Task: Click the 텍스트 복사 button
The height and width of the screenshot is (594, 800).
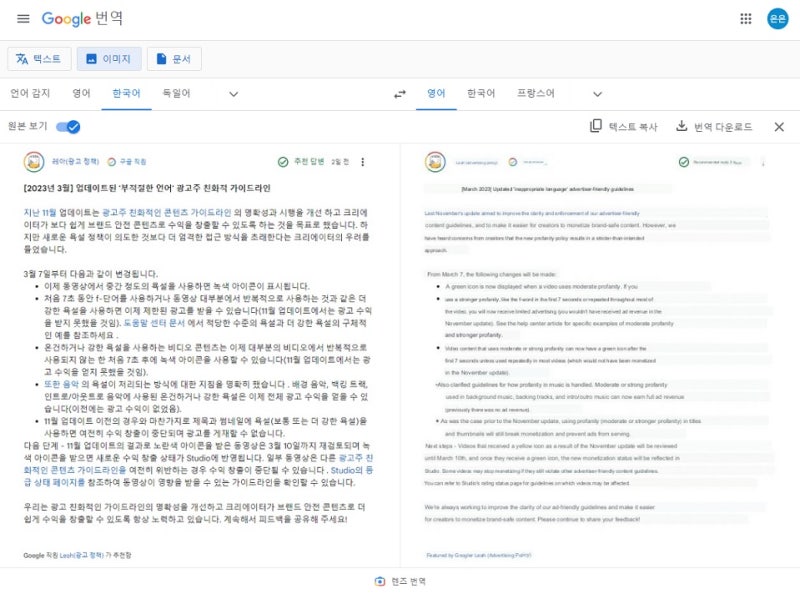Action: [623, 127]
